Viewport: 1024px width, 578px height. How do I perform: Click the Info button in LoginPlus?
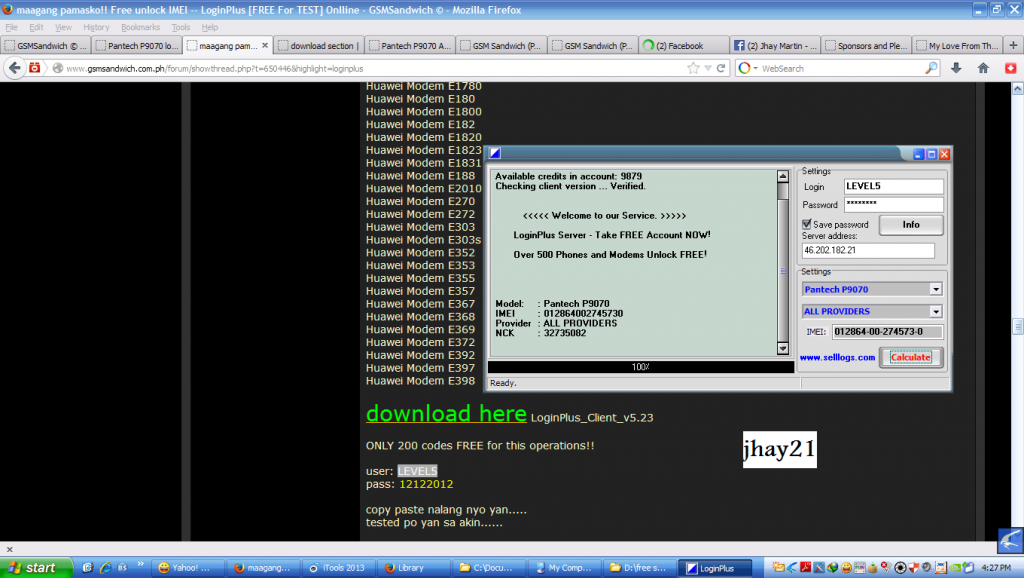pyautogui.click(x=910, y=225)
